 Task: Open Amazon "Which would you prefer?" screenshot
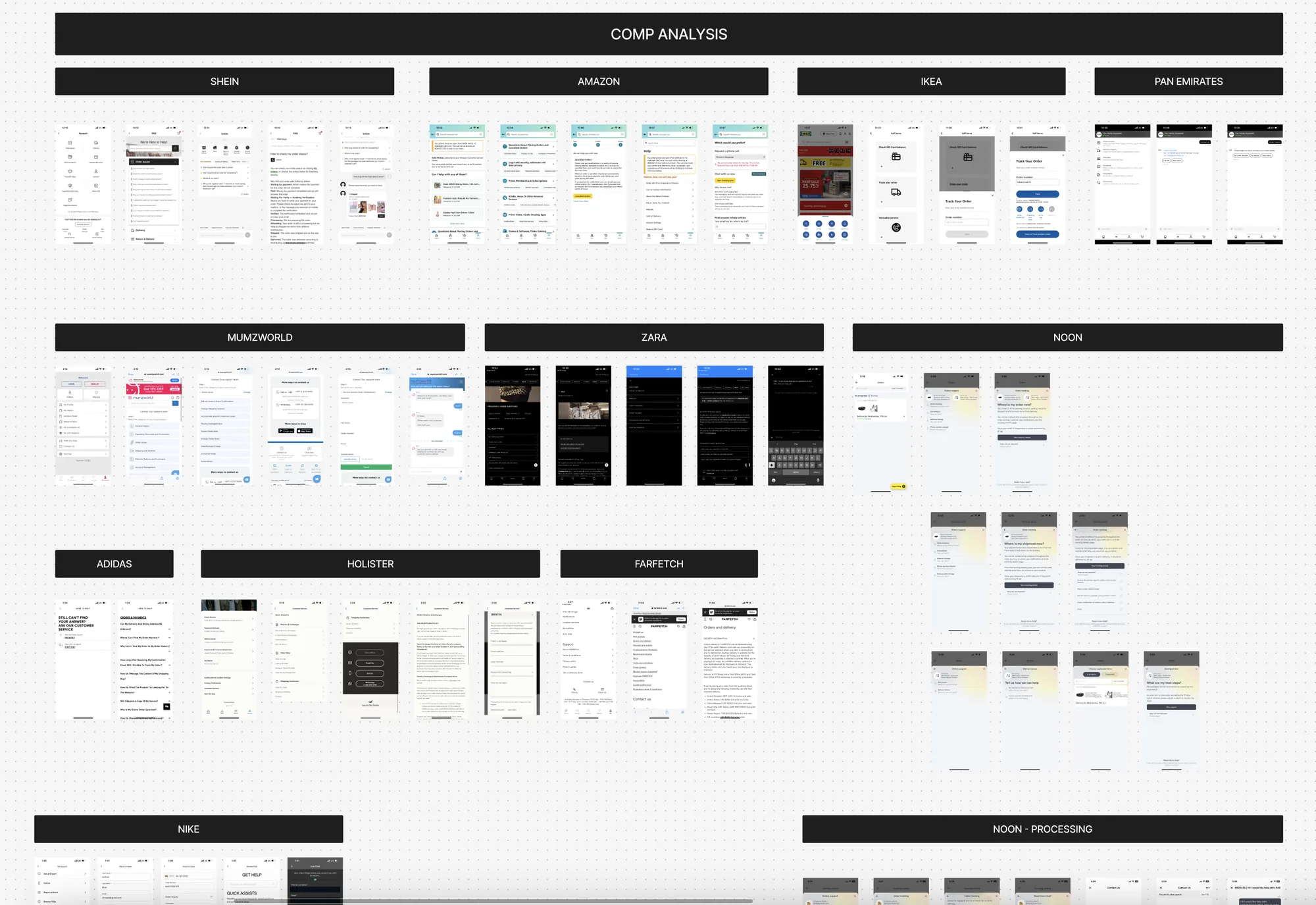coord(740,184)
